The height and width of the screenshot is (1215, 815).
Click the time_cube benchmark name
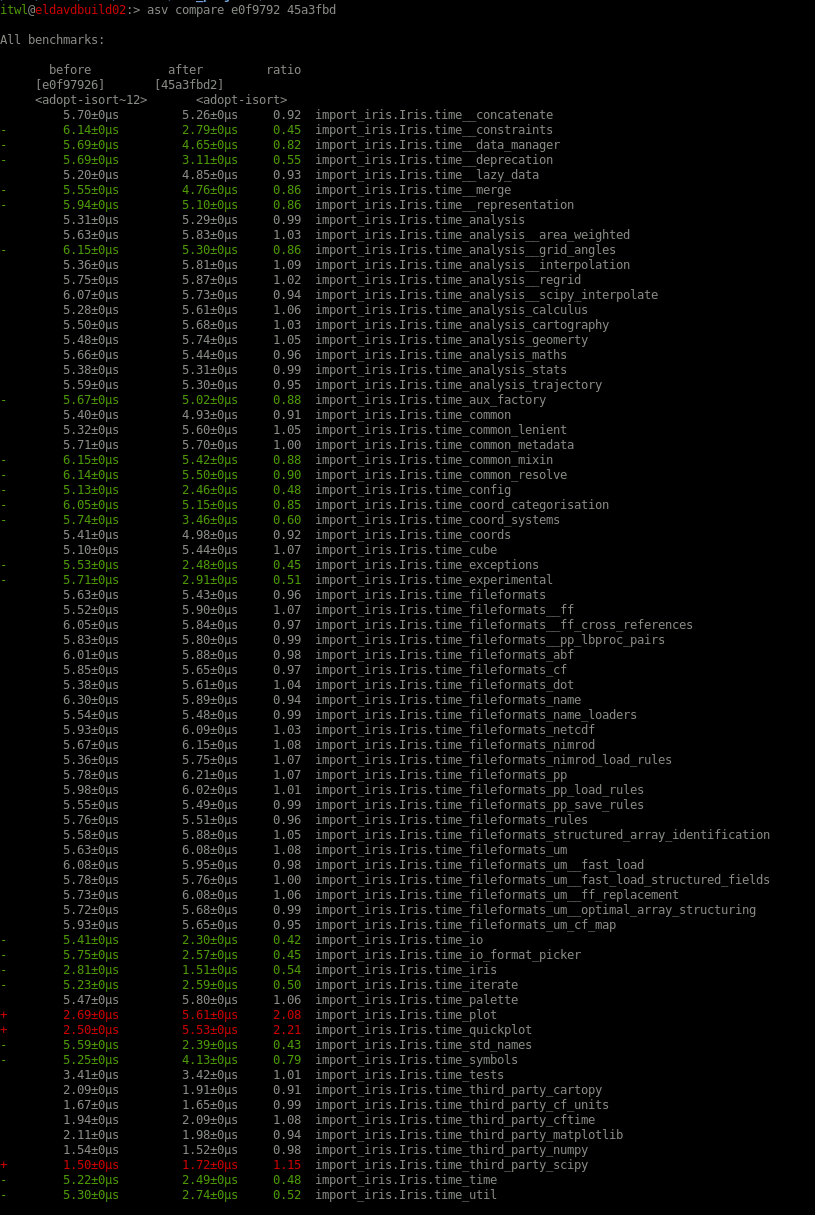406,550
